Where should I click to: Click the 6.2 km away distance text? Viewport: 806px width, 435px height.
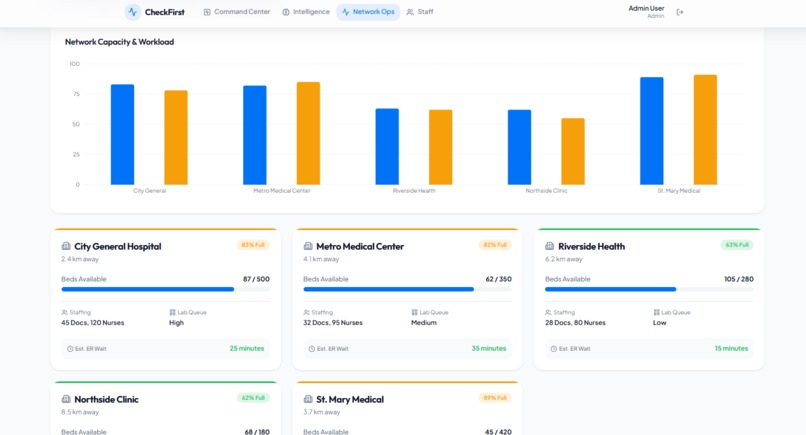coord(564,259)
